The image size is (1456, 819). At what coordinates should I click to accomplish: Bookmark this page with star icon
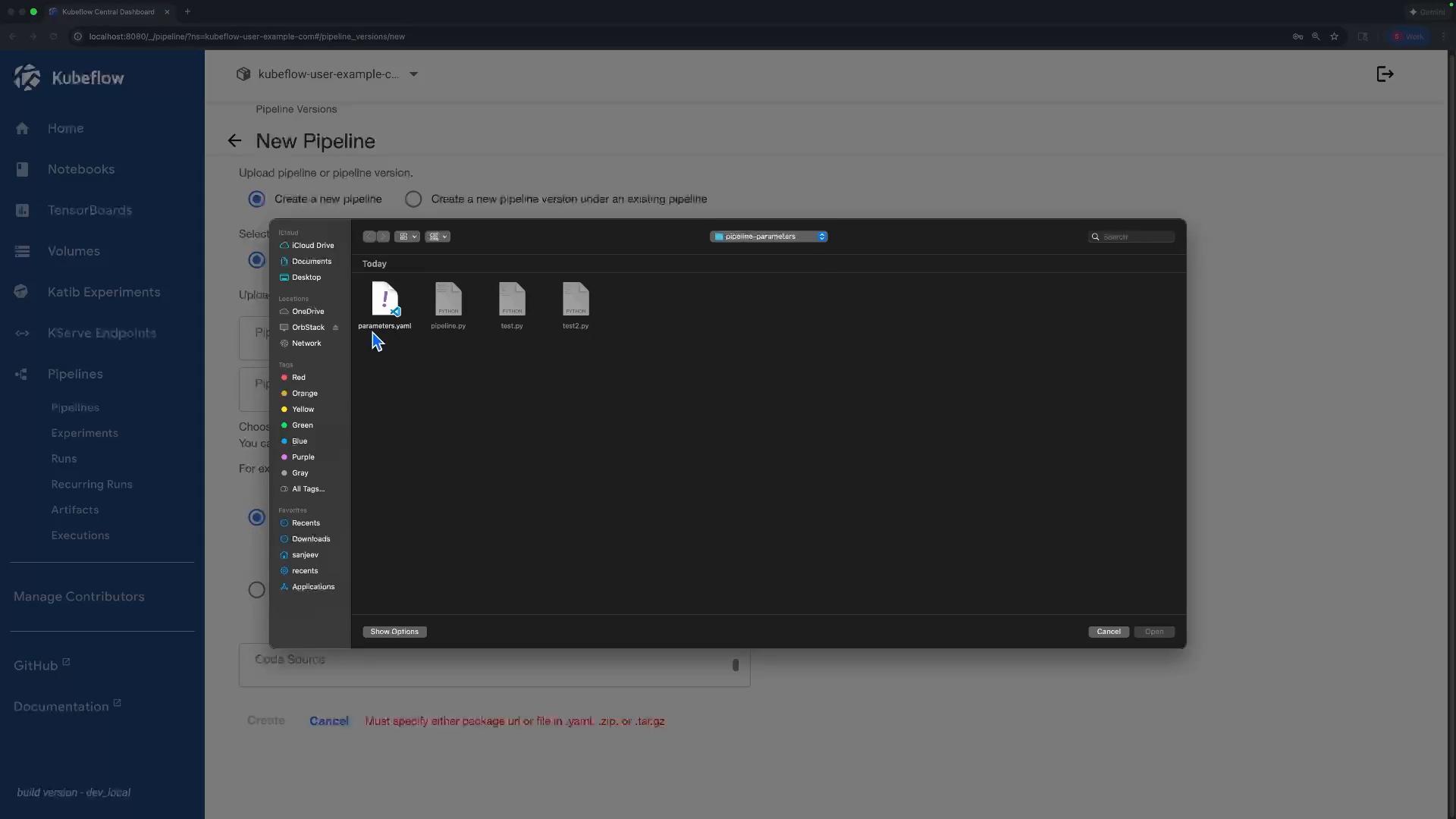[1334, 36]
